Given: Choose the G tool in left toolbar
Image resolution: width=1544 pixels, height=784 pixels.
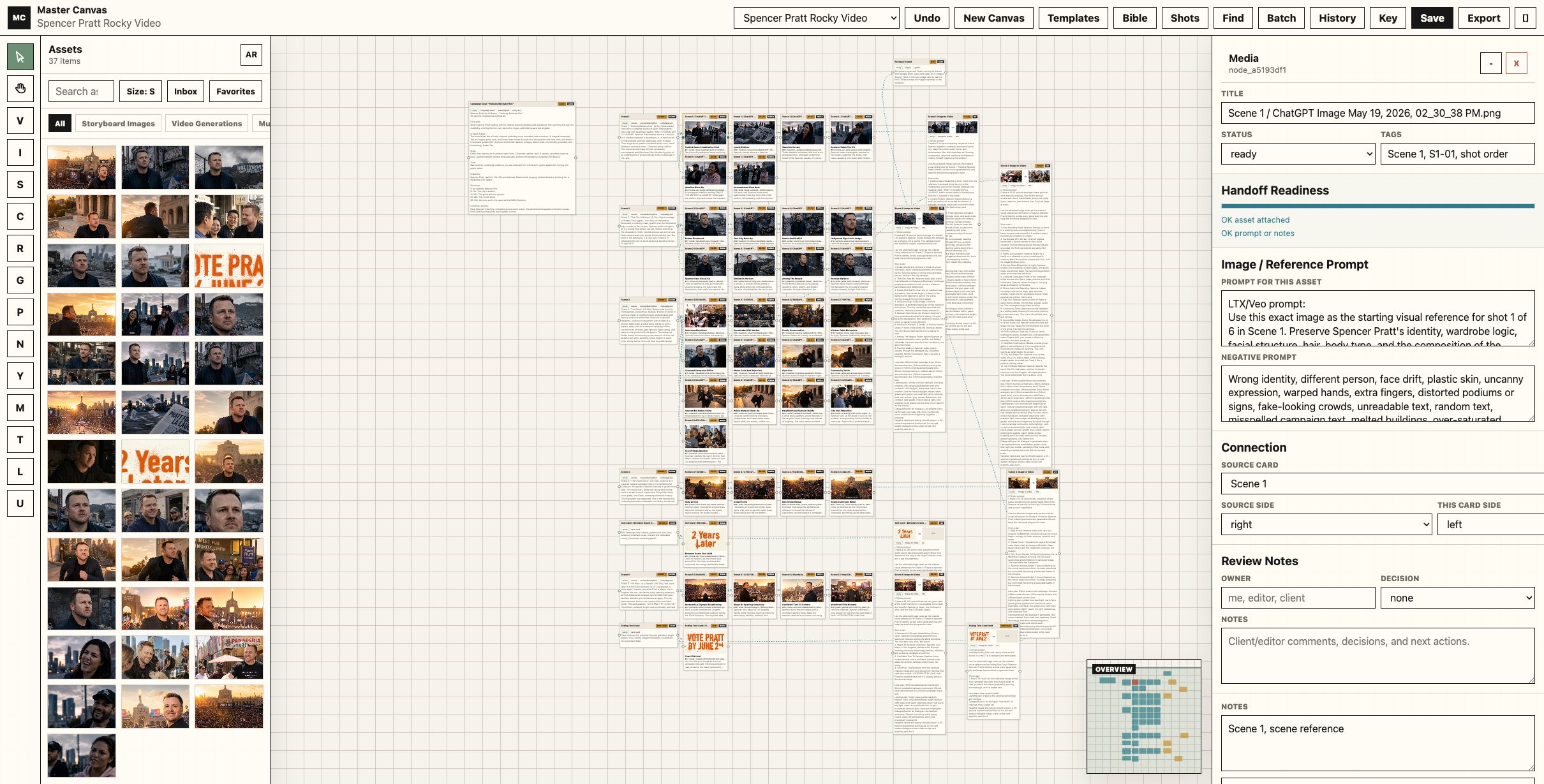Looking at the screenshot, I should 20,280.
